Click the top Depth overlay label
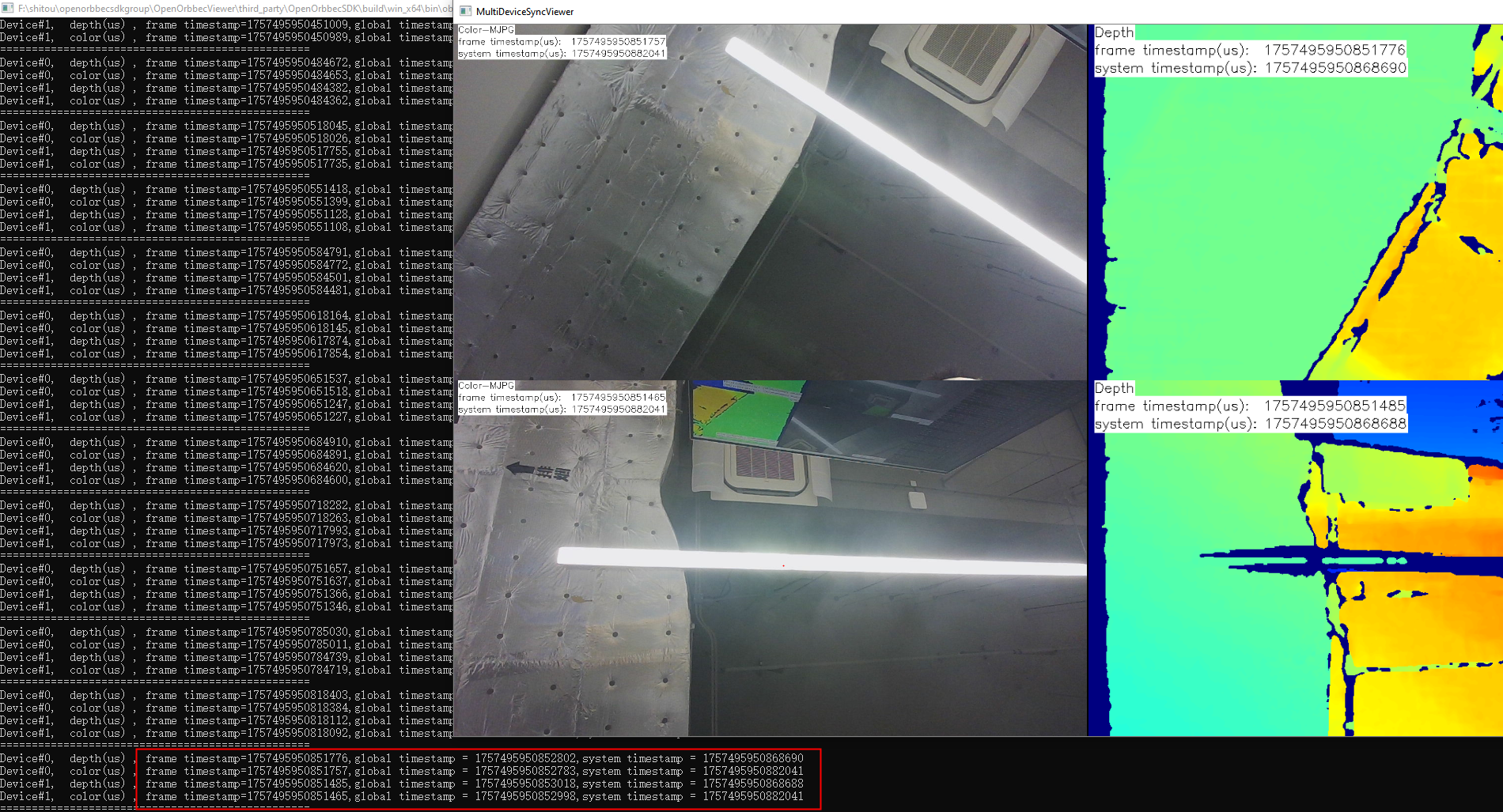 1114,32
